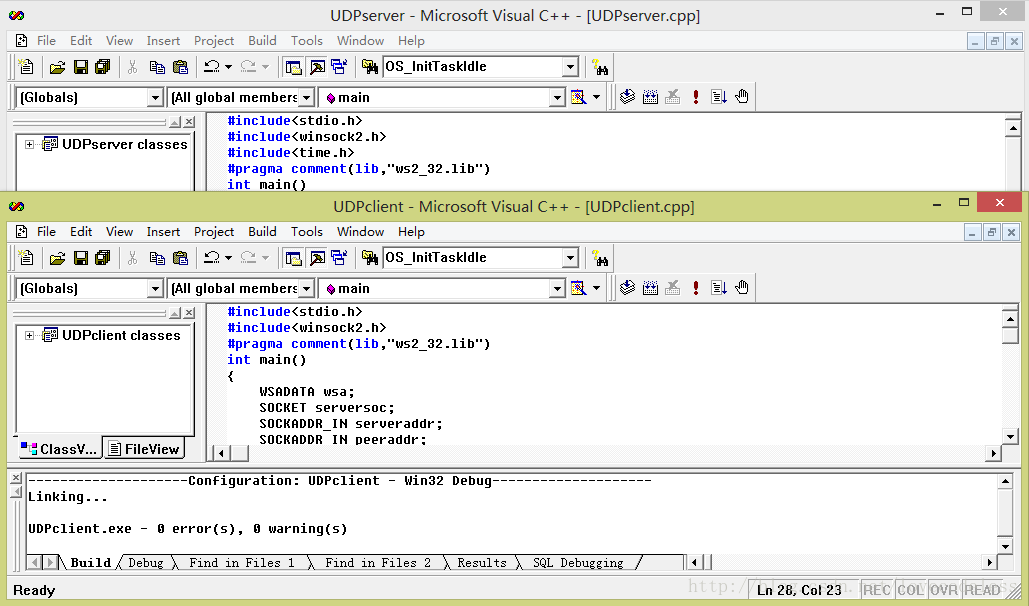Click UDPclient editor vertical scrollbar down arrow
The image size is (1029, 606).
pyautogui.click(x=1010, y=436)
